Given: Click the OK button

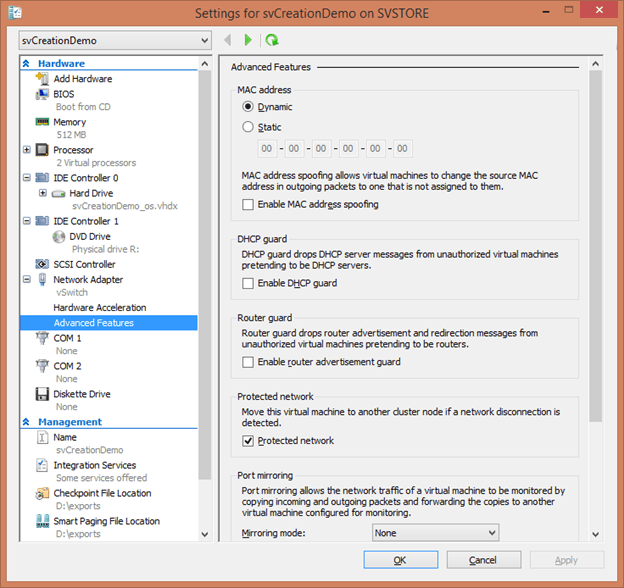Looking at the screenshot, I should coord(400,560).
